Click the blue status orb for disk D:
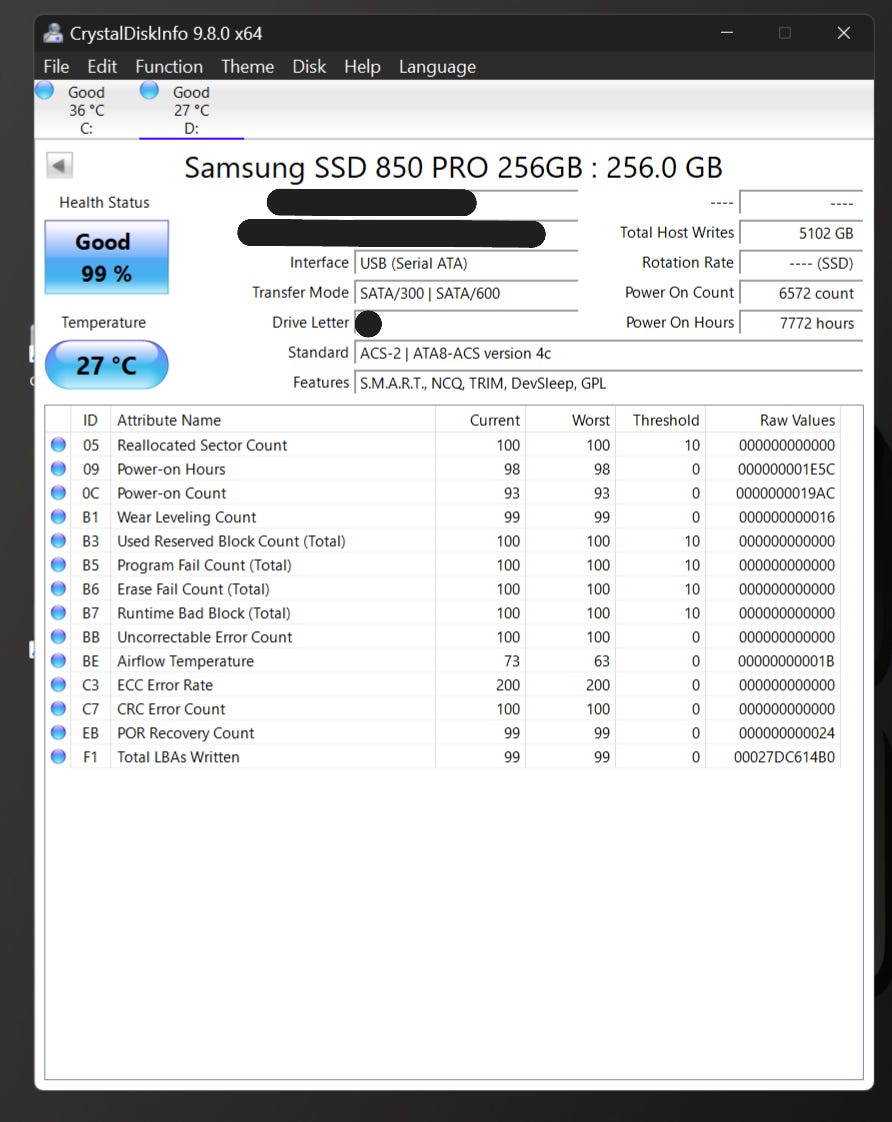Viewport: 892px width, 1122px height. (149, 90)
